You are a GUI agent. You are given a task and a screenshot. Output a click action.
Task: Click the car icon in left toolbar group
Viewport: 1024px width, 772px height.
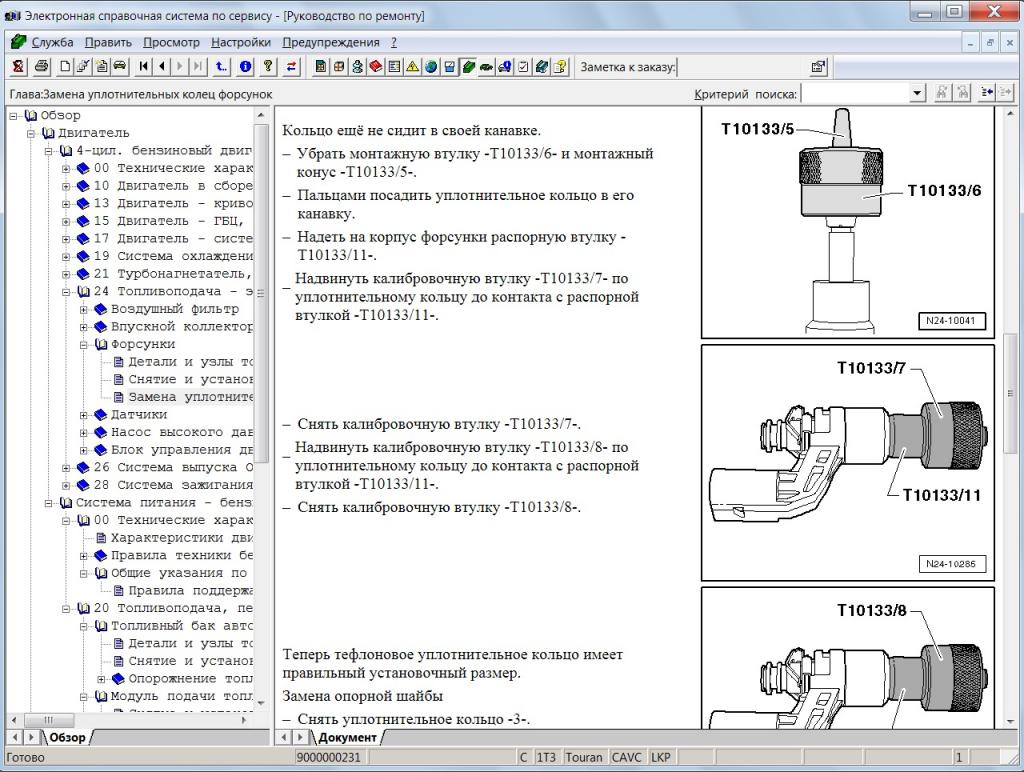point(120,67)
